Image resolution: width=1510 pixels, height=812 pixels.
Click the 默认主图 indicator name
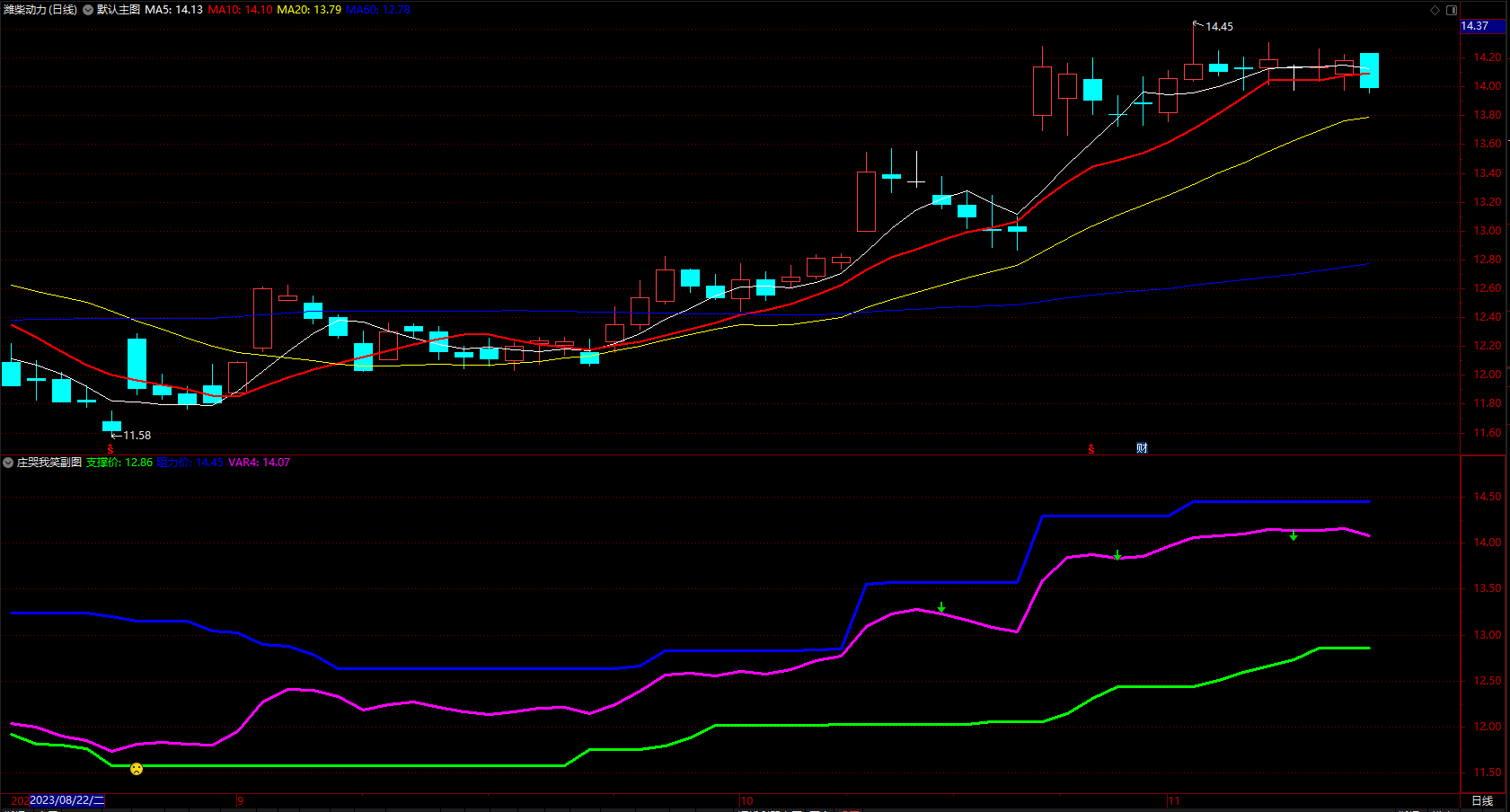click(x=119, y=10)
